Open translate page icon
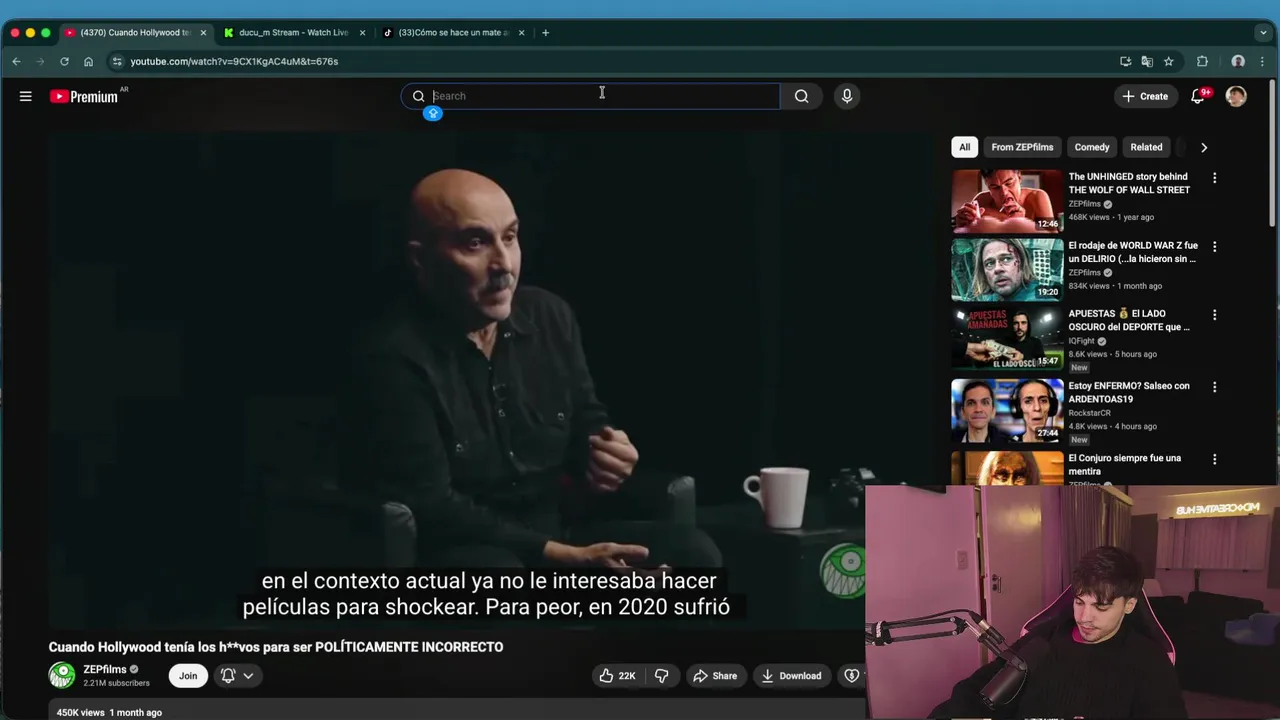The width and height of the screenshot is (1280, 720). [1147, 61]
